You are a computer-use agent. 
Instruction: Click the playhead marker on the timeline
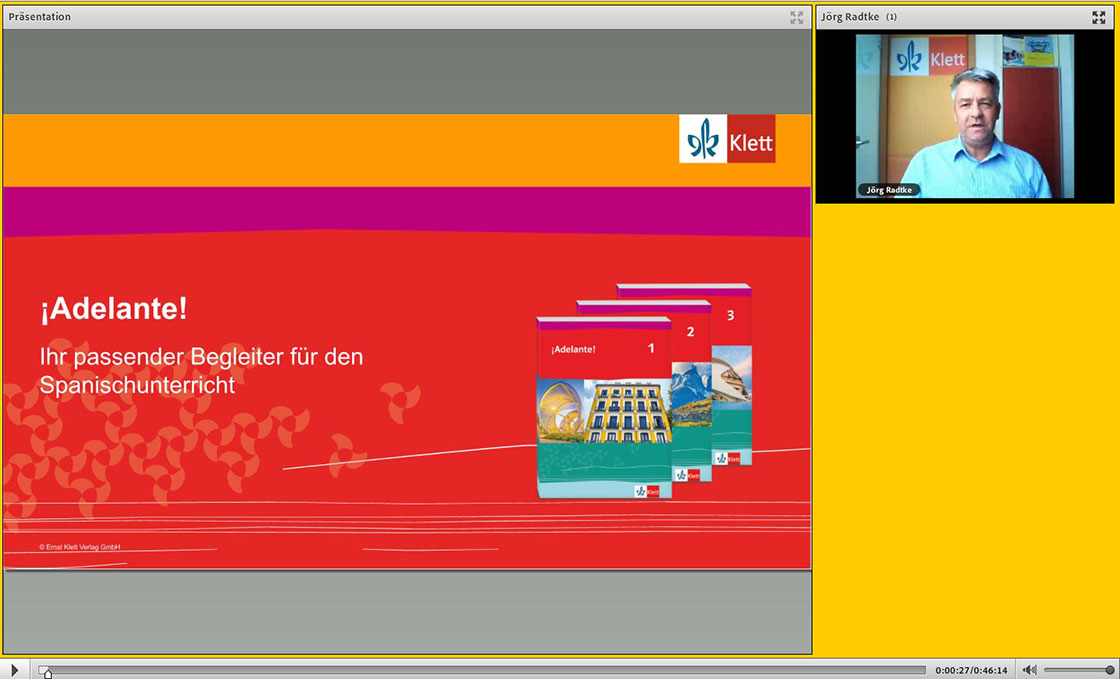pos(47,673)
